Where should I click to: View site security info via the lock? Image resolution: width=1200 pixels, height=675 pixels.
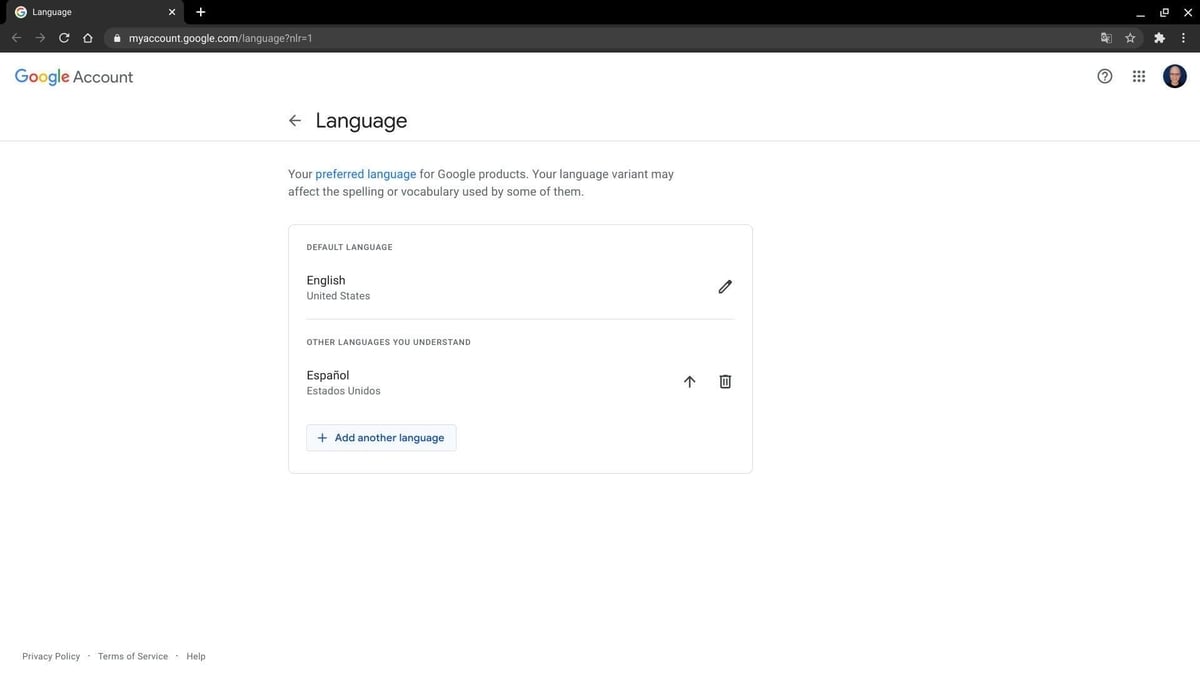pyautogui.click(x=116, y=37)
